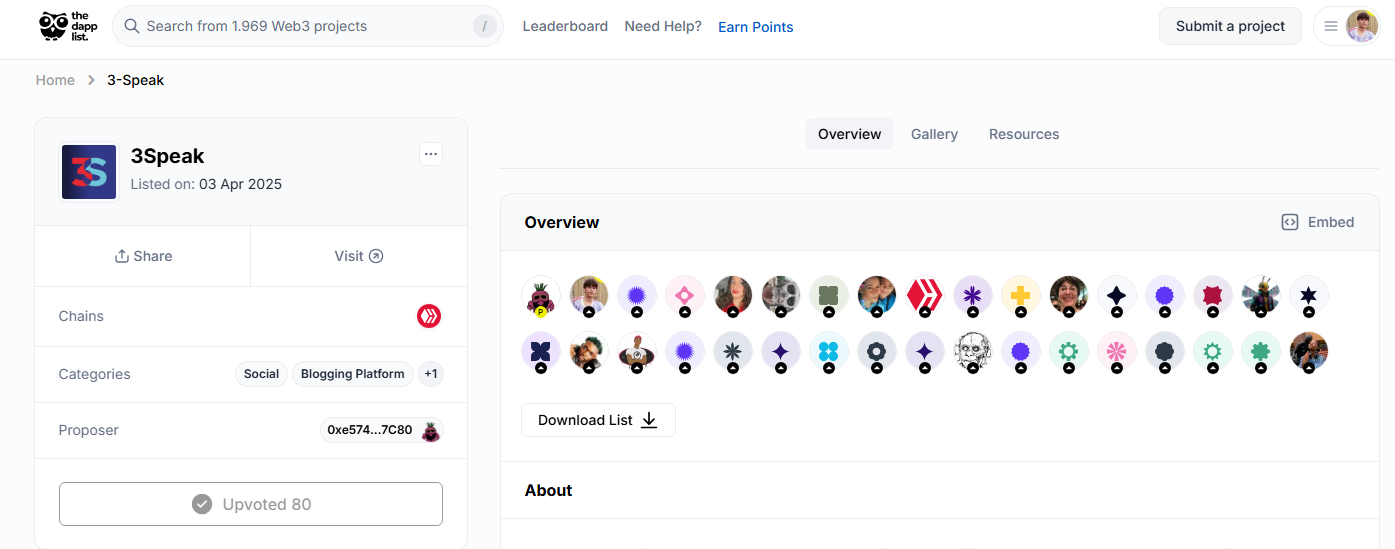The width and height of the screenshot is (1395, 549).
Task: Click the Hive chain icon
Action: coord(429,316)
